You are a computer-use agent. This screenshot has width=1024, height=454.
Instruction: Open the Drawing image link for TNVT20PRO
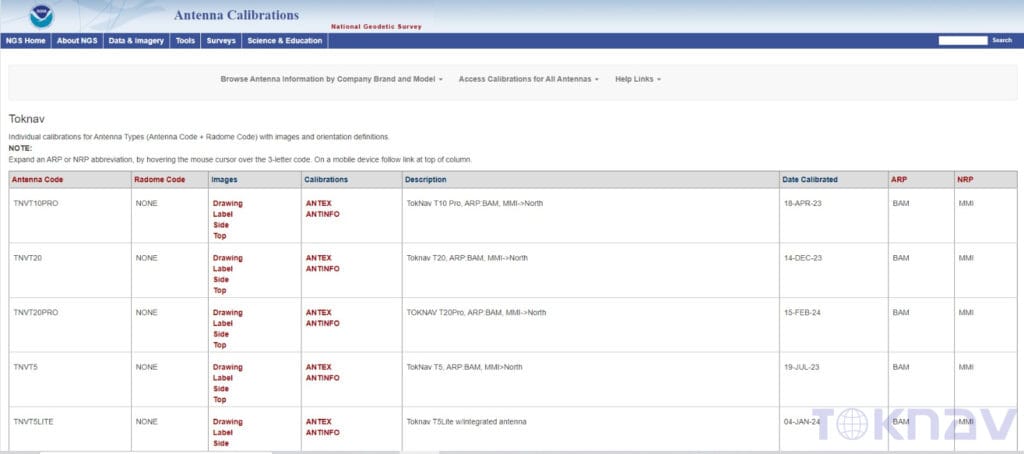point(227,312)
